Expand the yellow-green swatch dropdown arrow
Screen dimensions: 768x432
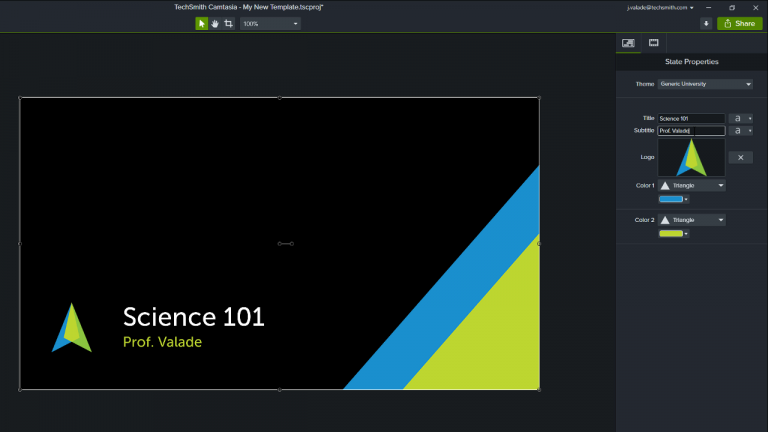[x=686, y=234]
